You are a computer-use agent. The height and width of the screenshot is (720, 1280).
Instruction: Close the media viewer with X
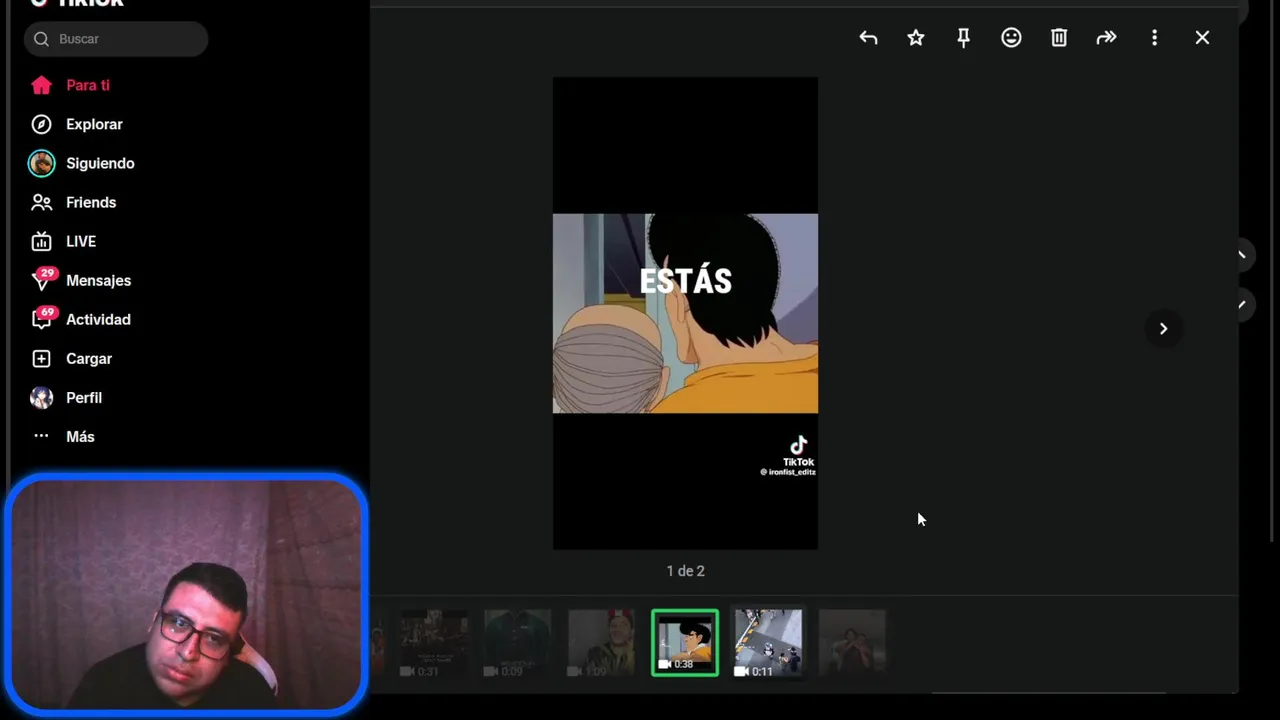coord(1202,38)
